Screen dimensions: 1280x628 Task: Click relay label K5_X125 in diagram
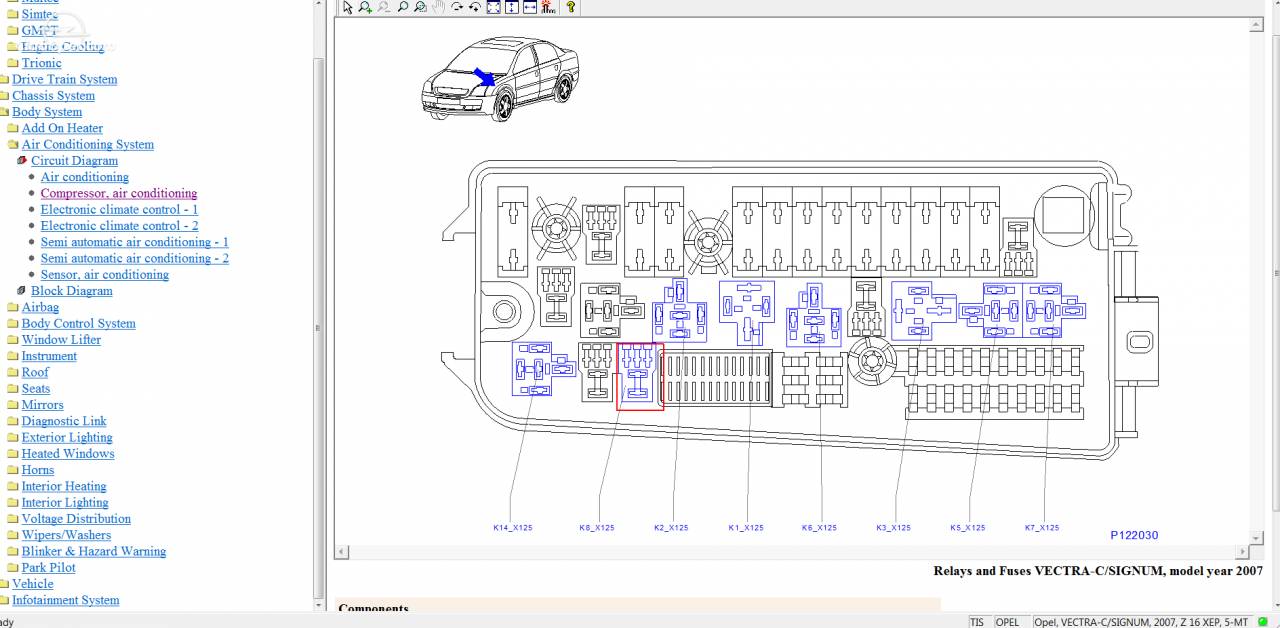(x=968, y=528)
